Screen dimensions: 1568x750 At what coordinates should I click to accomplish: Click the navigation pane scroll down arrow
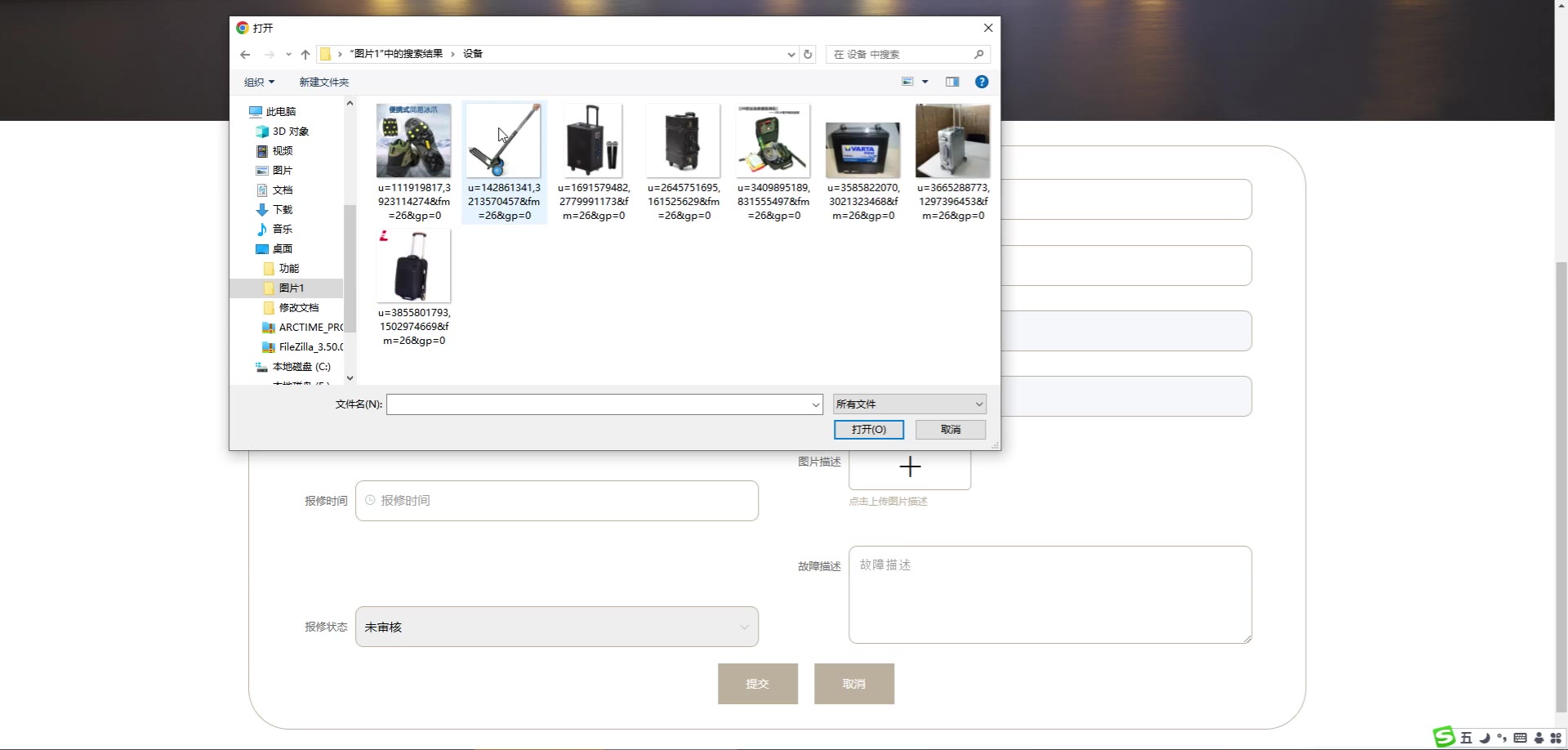click(350, 377)
